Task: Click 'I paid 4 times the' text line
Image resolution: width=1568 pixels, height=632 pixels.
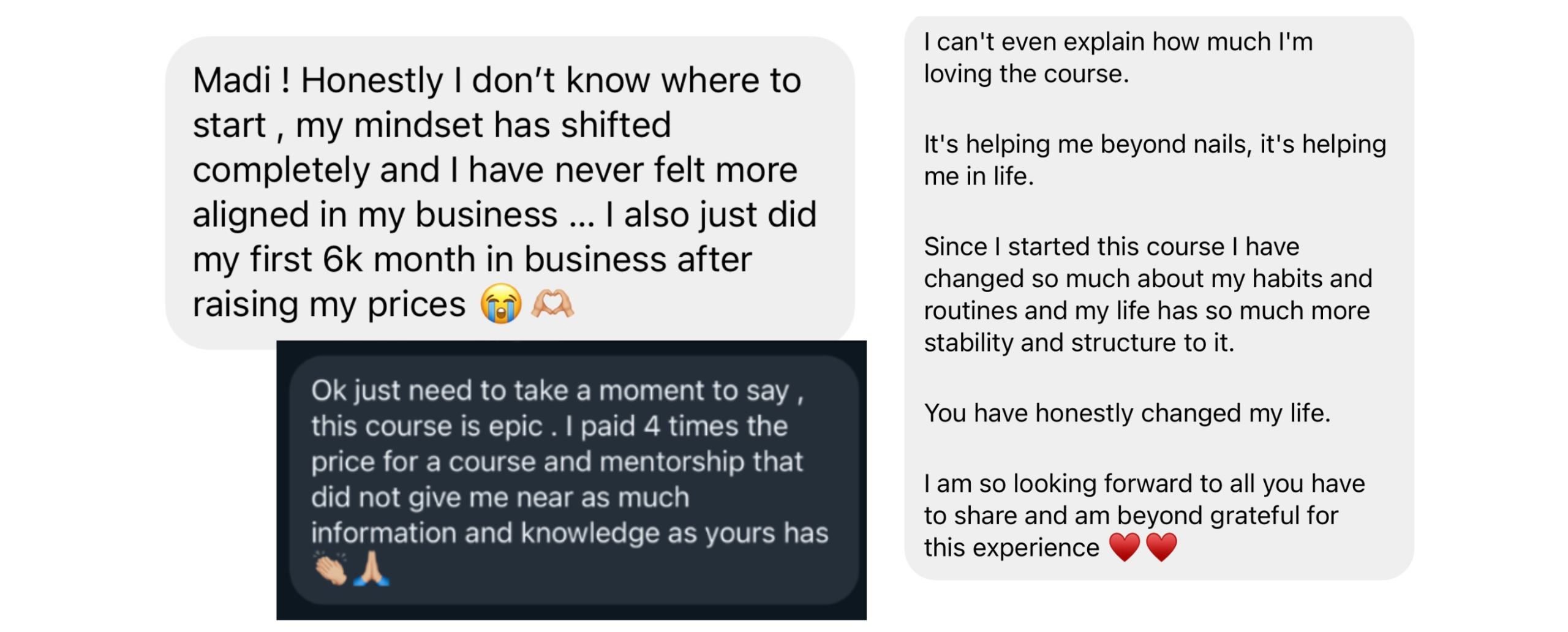Action: click(x=677, y=426)
